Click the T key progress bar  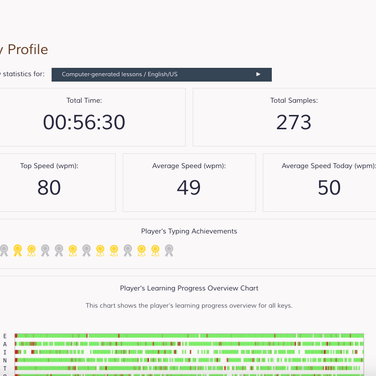point(189,368)
